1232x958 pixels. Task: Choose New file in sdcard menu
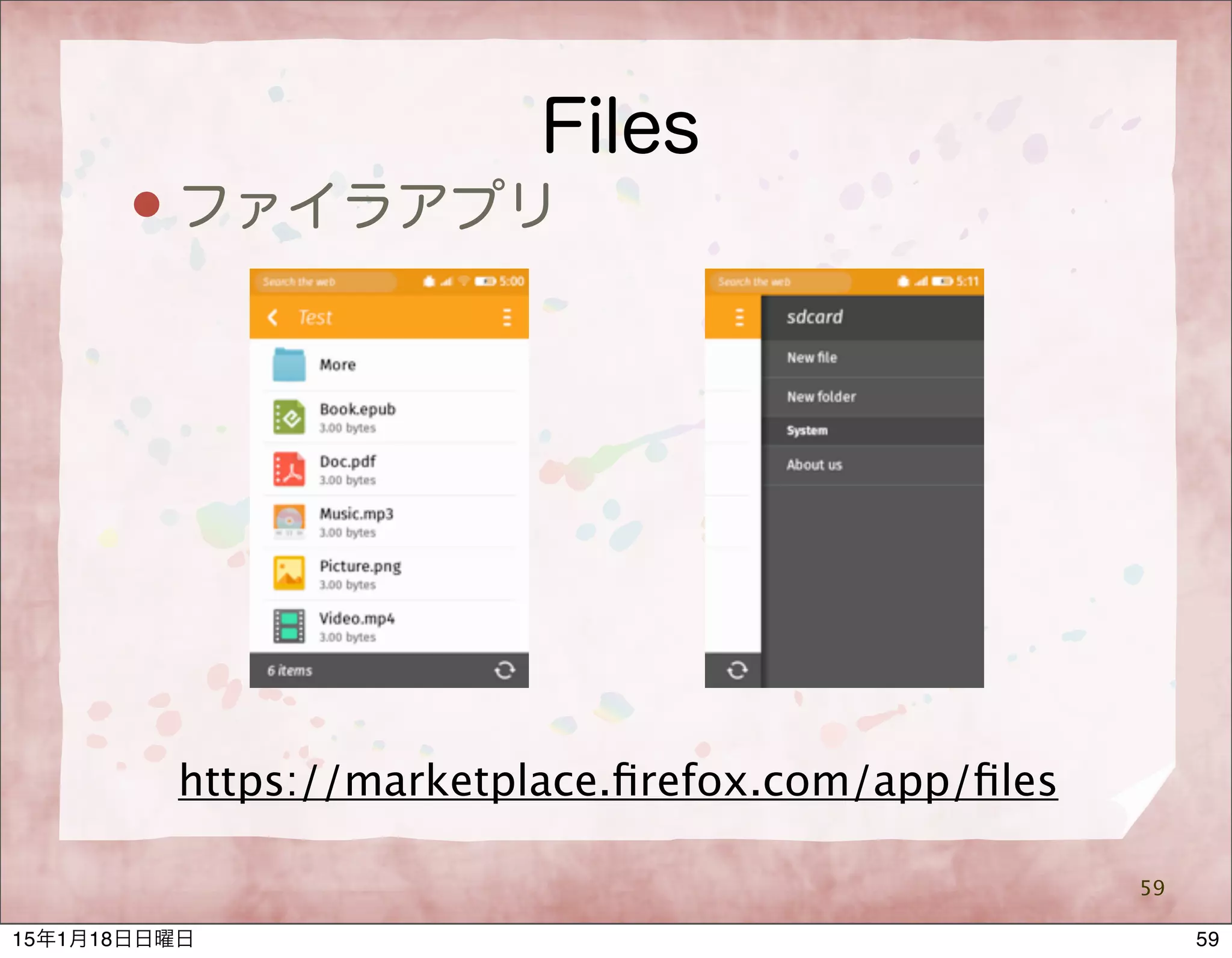(x=872, y=358)
